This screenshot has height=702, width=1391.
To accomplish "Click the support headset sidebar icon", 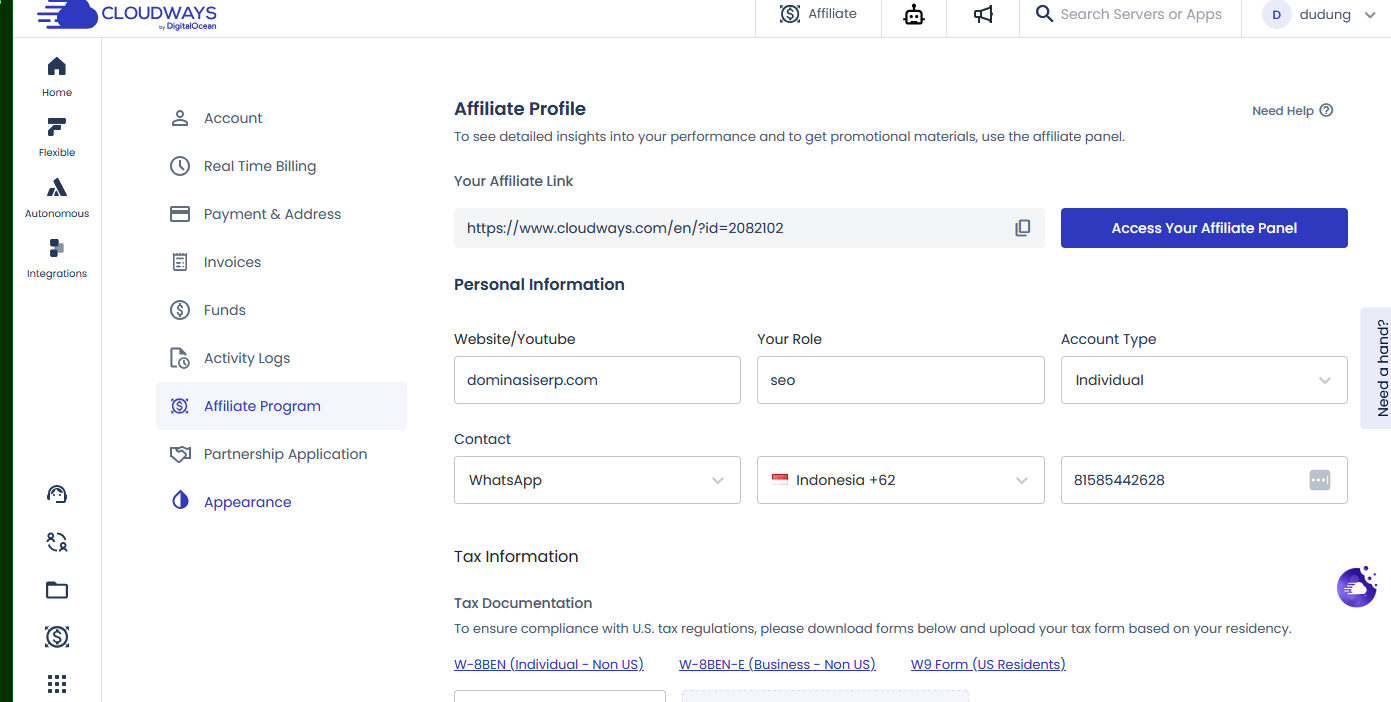I will coord(57,494).
